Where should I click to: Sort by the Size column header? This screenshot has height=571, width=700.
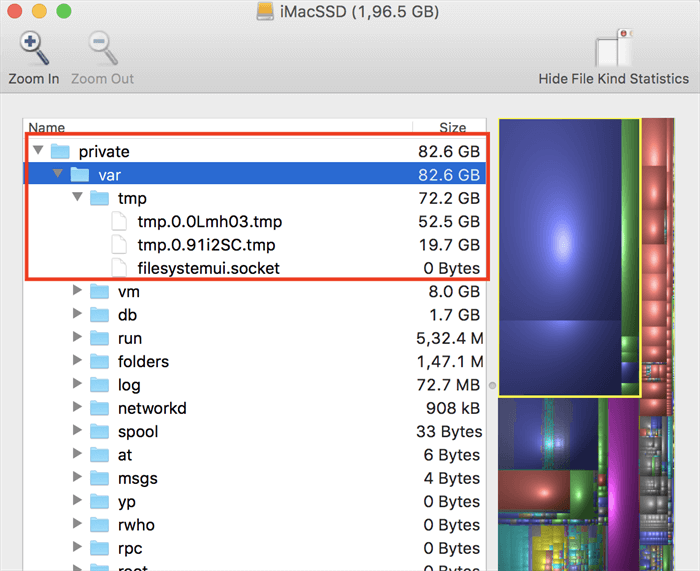coord(452,128)
